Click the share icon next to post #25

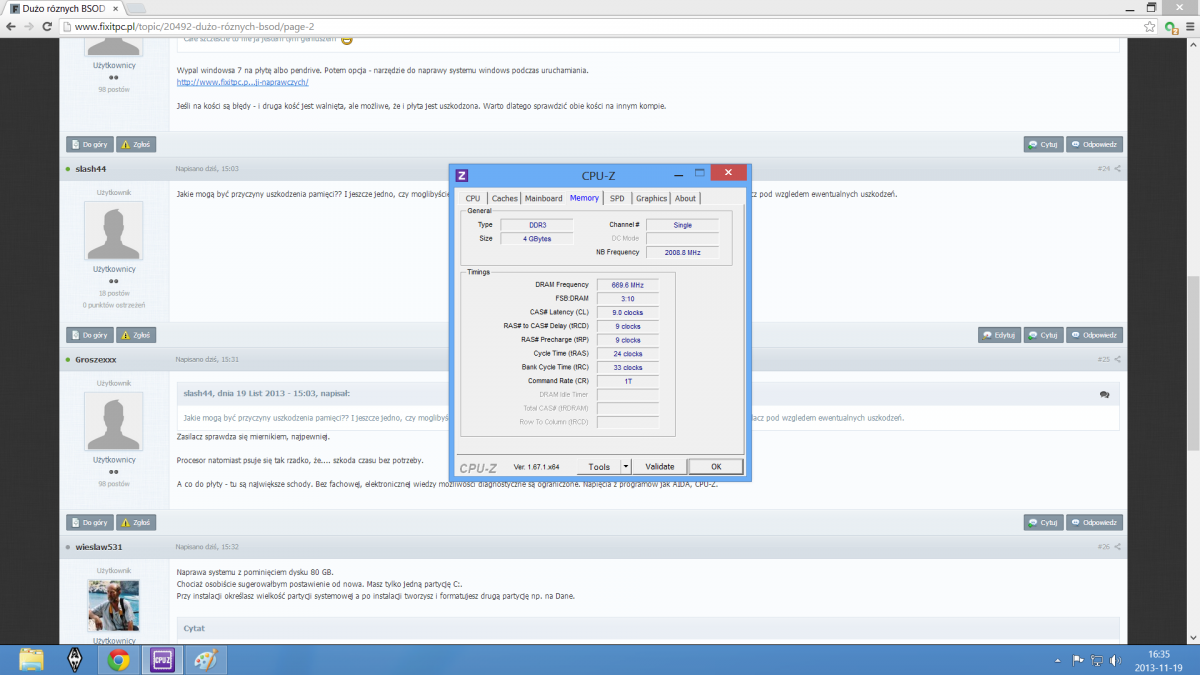click(x=1117, y=359)
